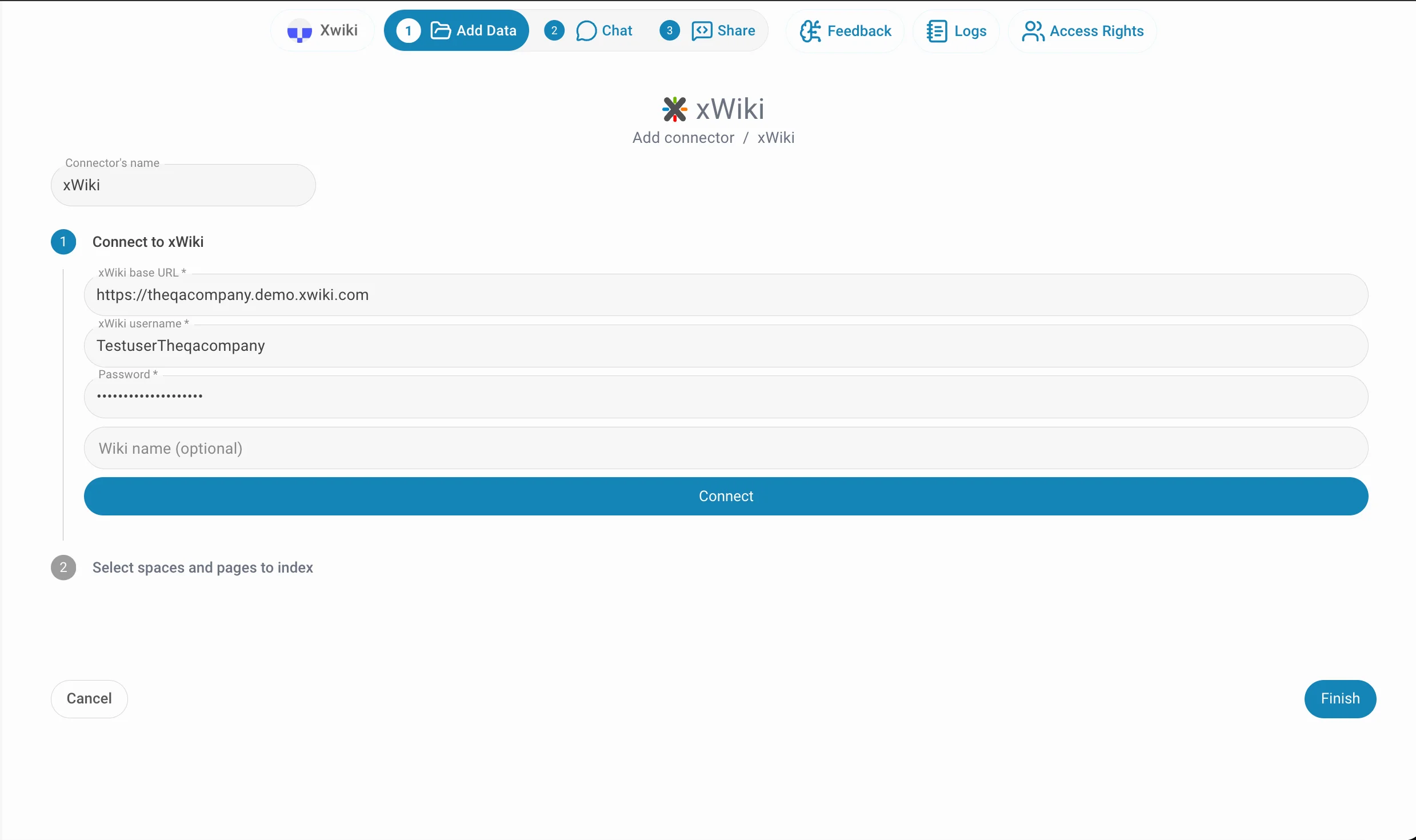Click the Xwiki project logo icon
This screenshot has width=1416, height=840.
point(299,31)
